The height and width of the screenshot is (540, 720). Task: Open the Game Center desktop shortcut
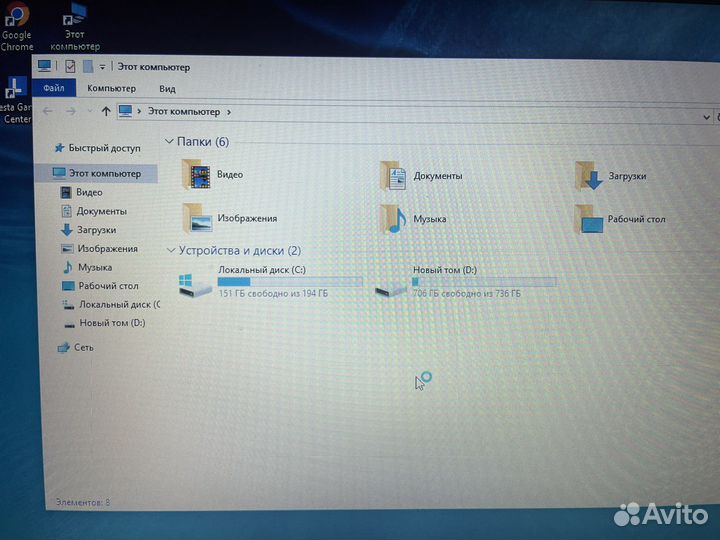pyautogui.click(x=16, y=100)
